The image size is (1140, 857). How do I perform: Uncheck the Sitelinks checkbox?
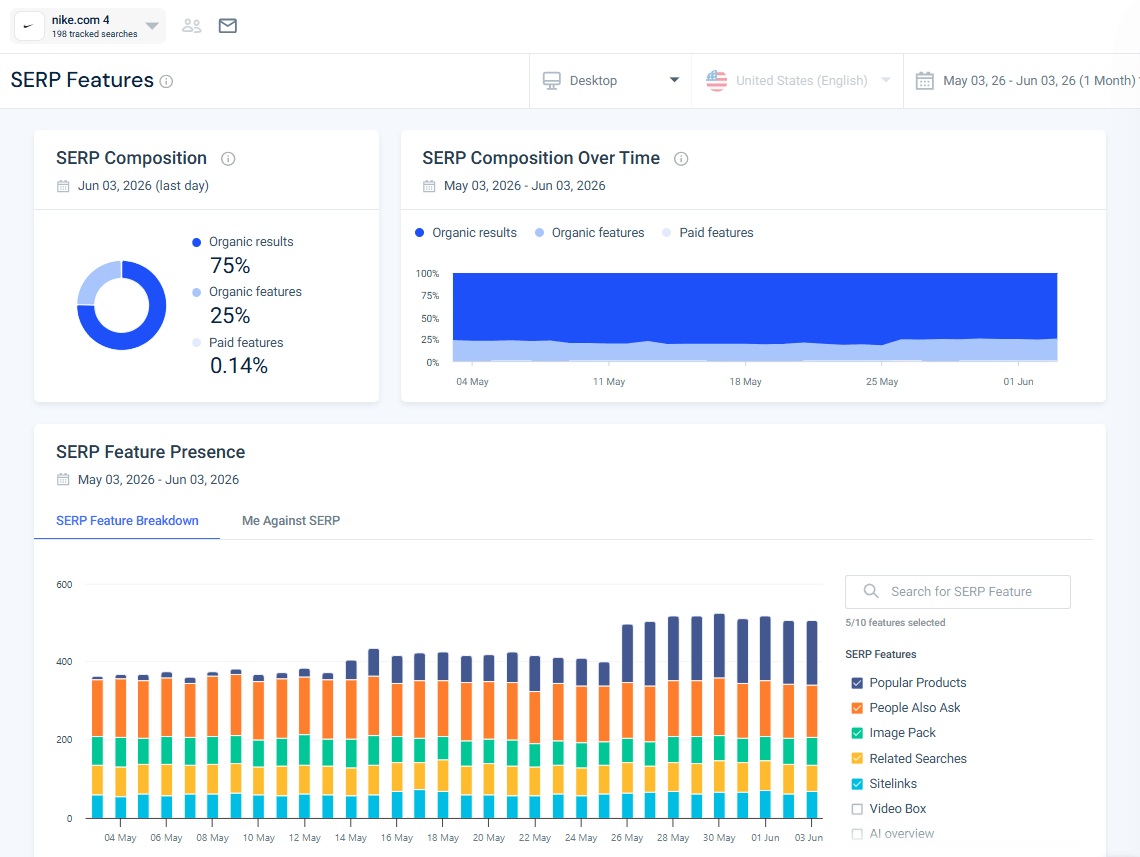(x=857, y=784)
